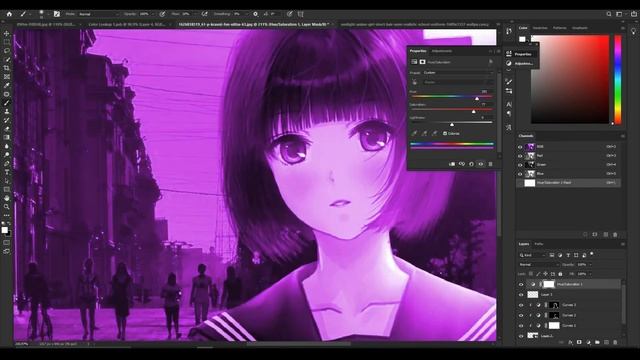This screenshot has height=360, width=640.
Task: Add a layer style with the fx icon
Action: pos(570,342)
